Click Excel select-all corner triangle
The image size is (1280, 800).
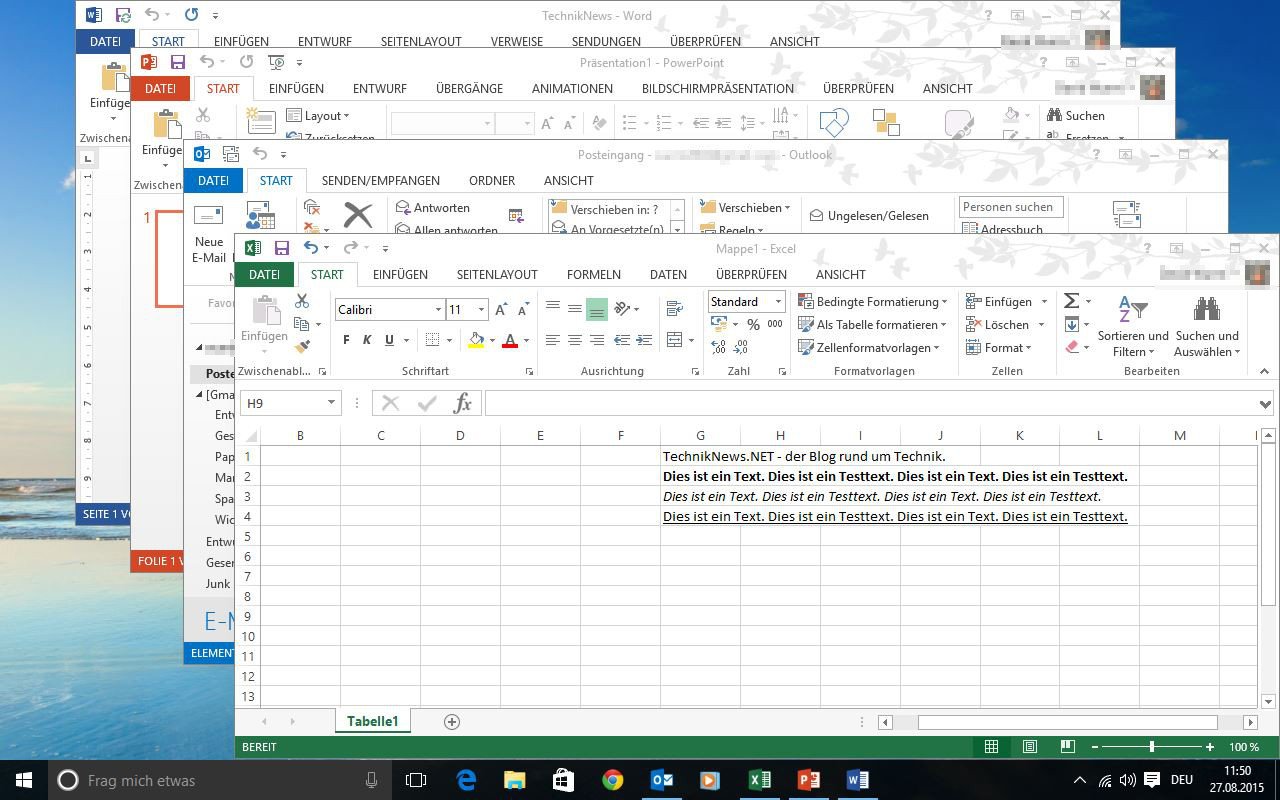tap(251, 435)
